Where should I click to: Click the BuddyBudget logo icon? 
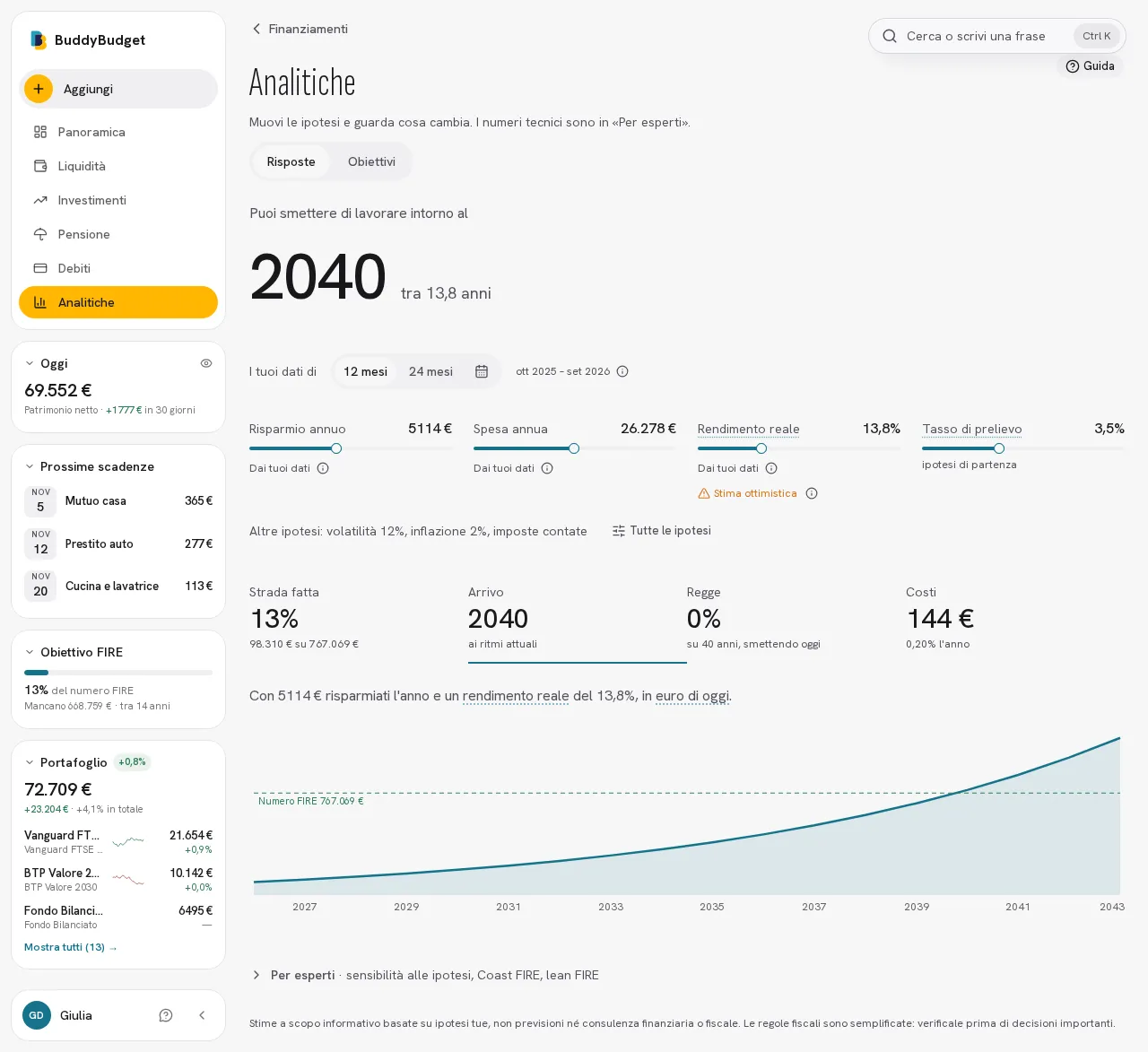click(38, 39)
